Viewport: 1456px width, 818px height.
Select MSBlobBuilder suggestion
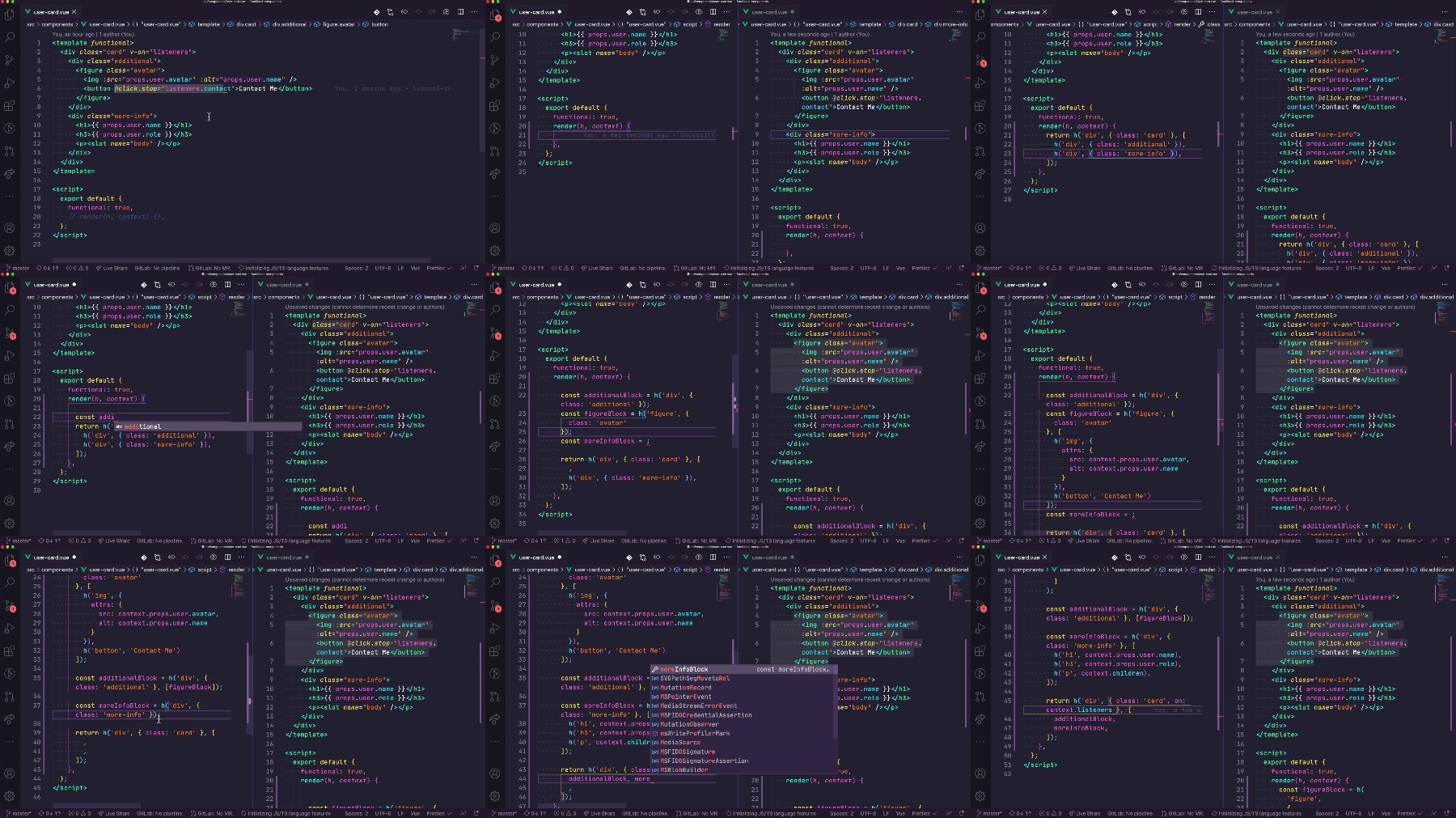click(743, 769)
